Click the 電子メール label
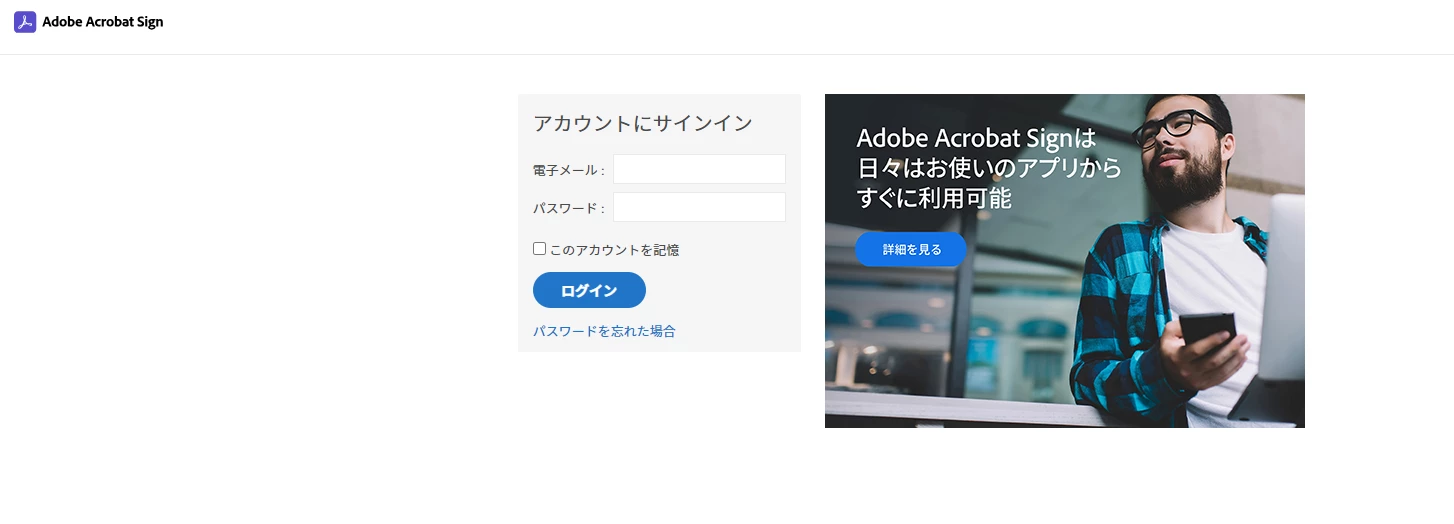Screen dimensions: 1454x524 [x=569, y=170]
